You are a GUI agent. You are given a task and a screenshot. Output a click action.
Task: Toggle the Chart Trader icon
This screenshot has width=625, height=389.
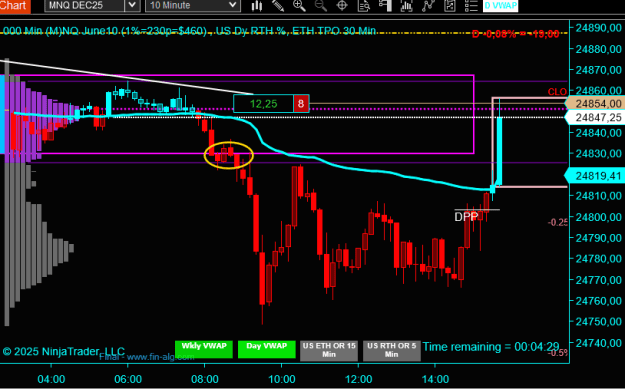point(385,6)
